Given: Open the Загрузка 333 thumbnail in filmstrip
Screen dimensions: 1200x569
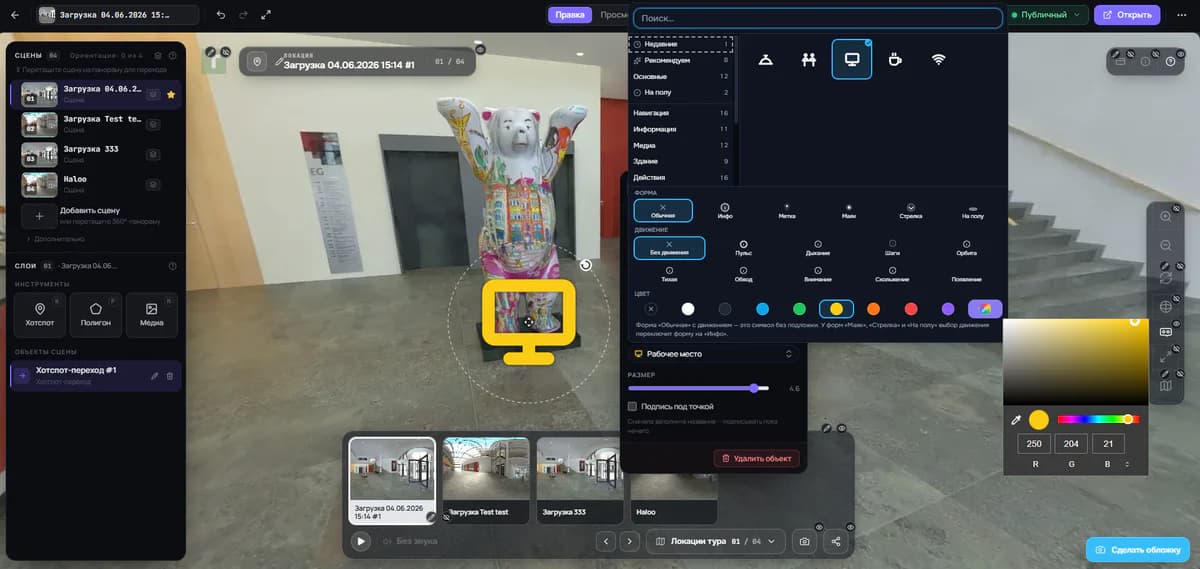Looking at the screenshot, I should click(x=580, y=481).
